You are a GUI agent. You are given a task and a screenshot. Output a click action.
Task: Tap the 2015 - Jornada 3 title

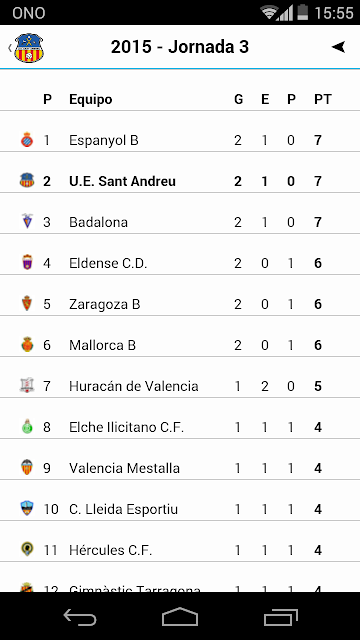tap(180, 47)
